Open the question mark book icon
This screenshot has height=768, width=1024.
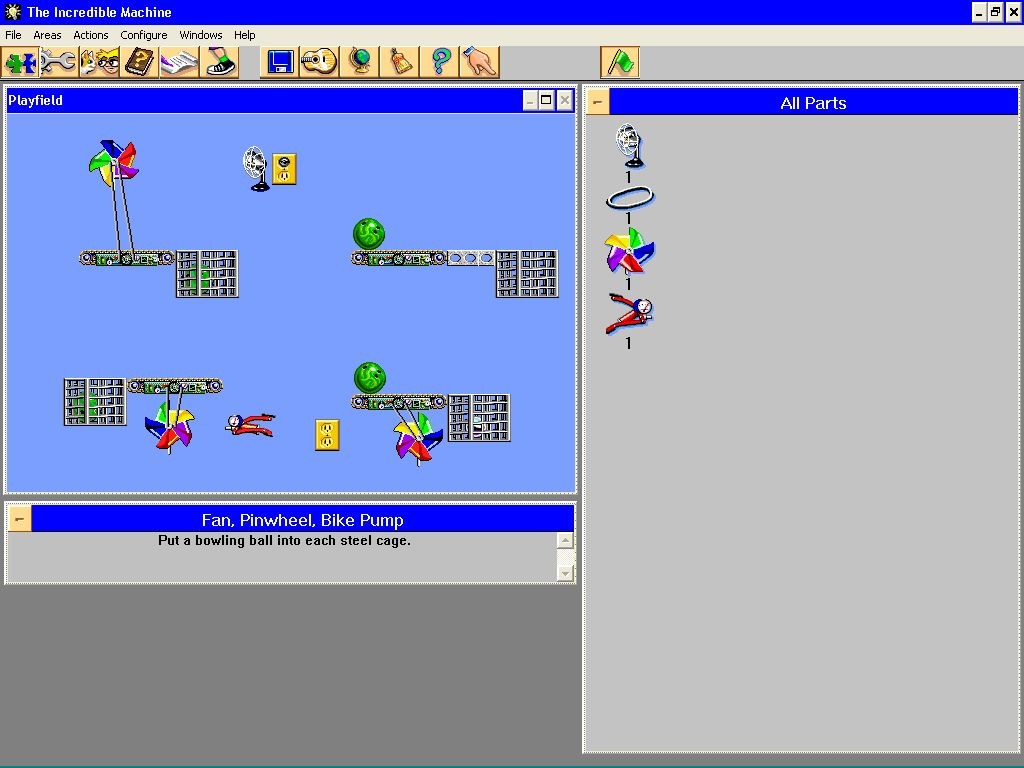139,63
